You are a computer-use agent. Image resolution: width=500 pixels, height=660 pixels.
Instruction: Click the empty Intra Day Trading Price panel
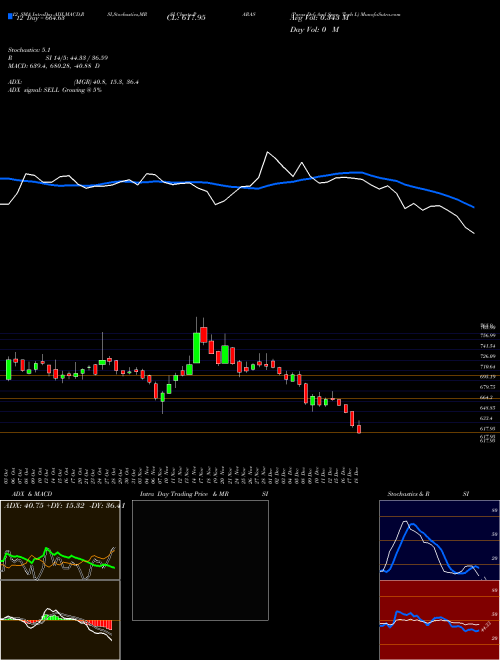click(x=200, y=560)
